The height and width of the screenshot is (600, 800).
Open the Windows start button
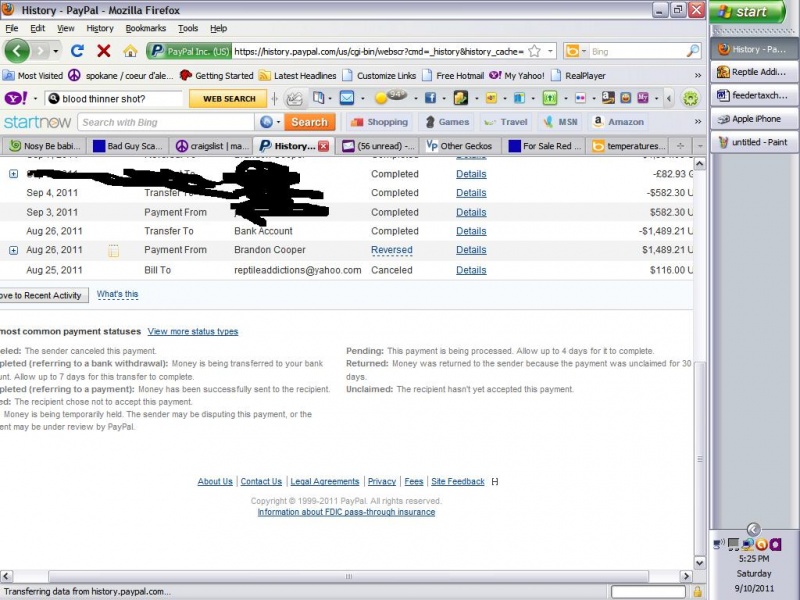tap(746, 12)
